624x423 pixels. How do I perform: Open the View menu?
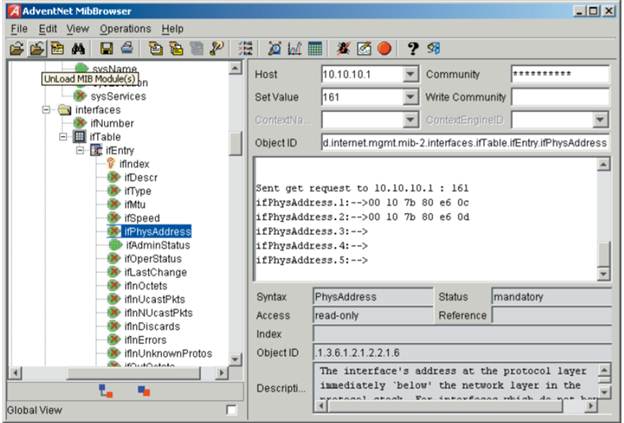click(x=77, y=29)
